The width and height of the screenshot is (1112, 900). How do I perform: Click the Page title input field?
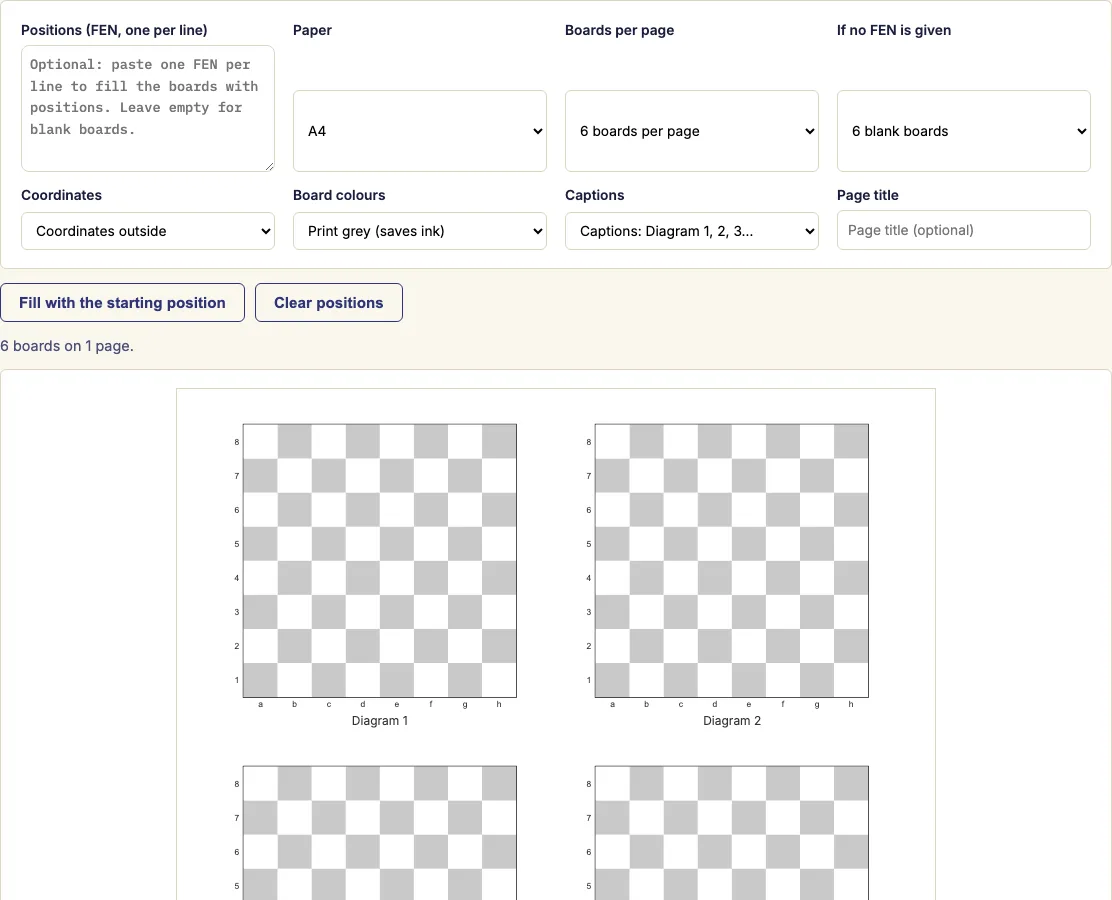pos(964,230)
